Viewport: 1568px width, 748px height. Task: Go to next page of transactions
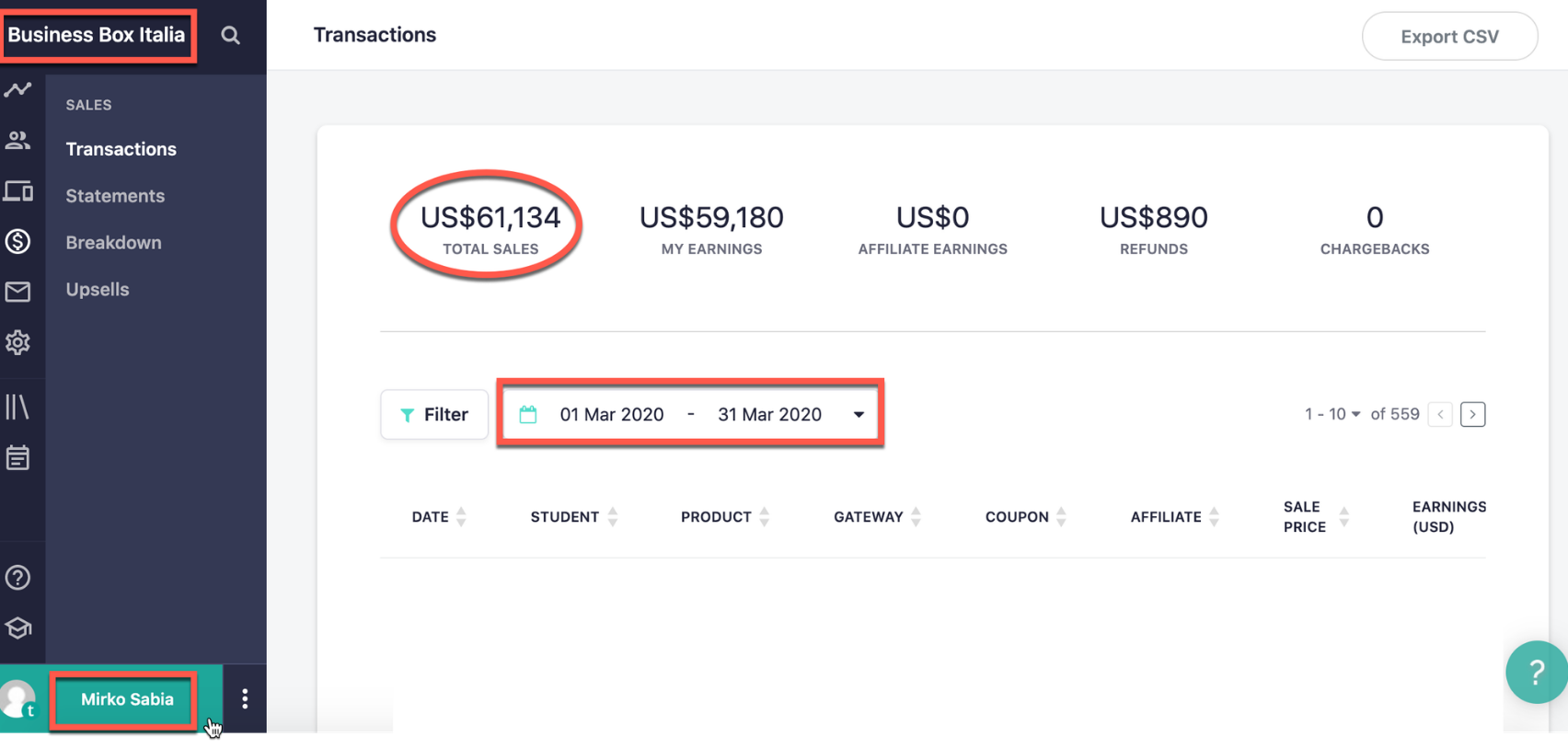click(x=1472, y=414)
